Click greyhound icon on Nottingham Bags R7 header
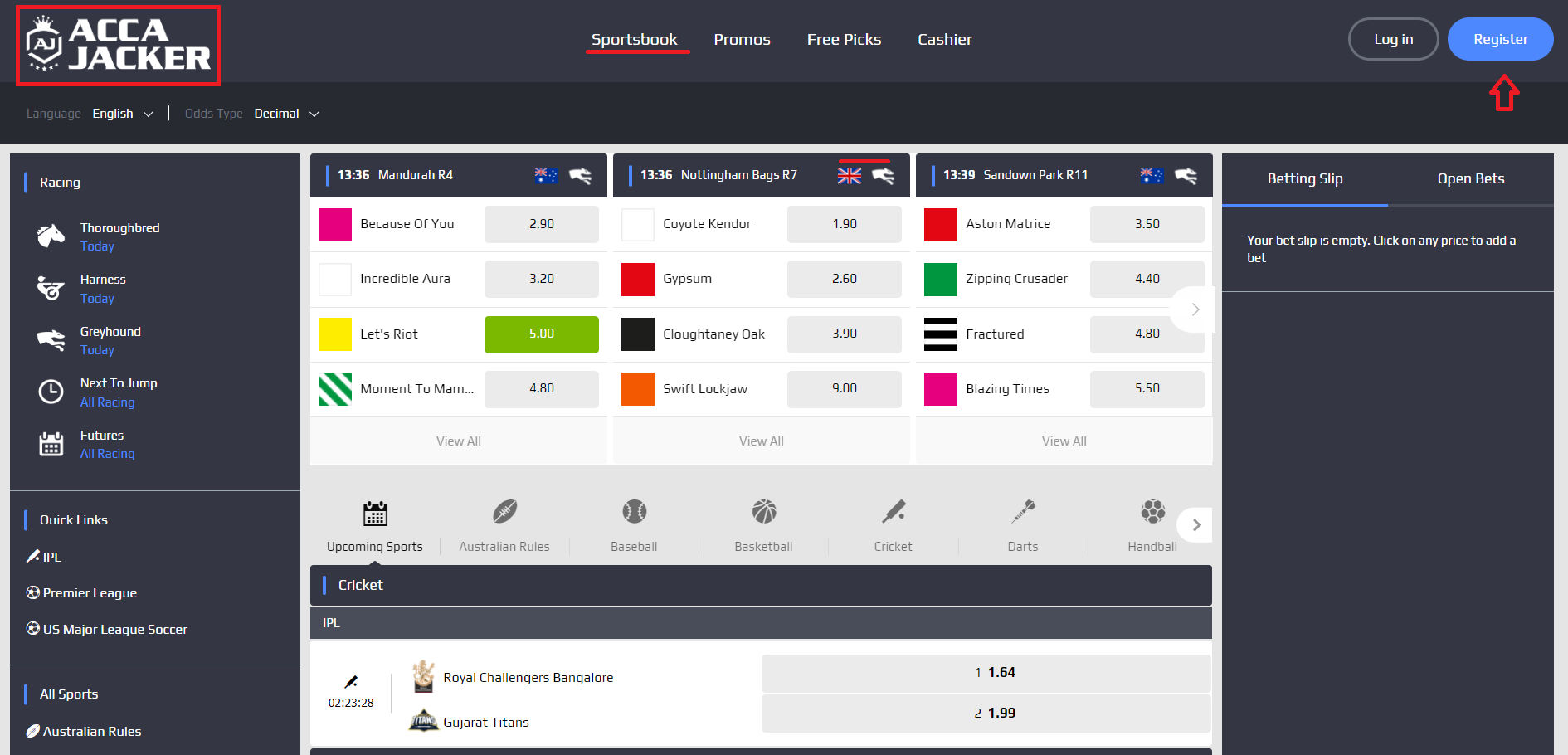Image resolution: width=1568 pixels, height=755 pixels. (884, 175)
